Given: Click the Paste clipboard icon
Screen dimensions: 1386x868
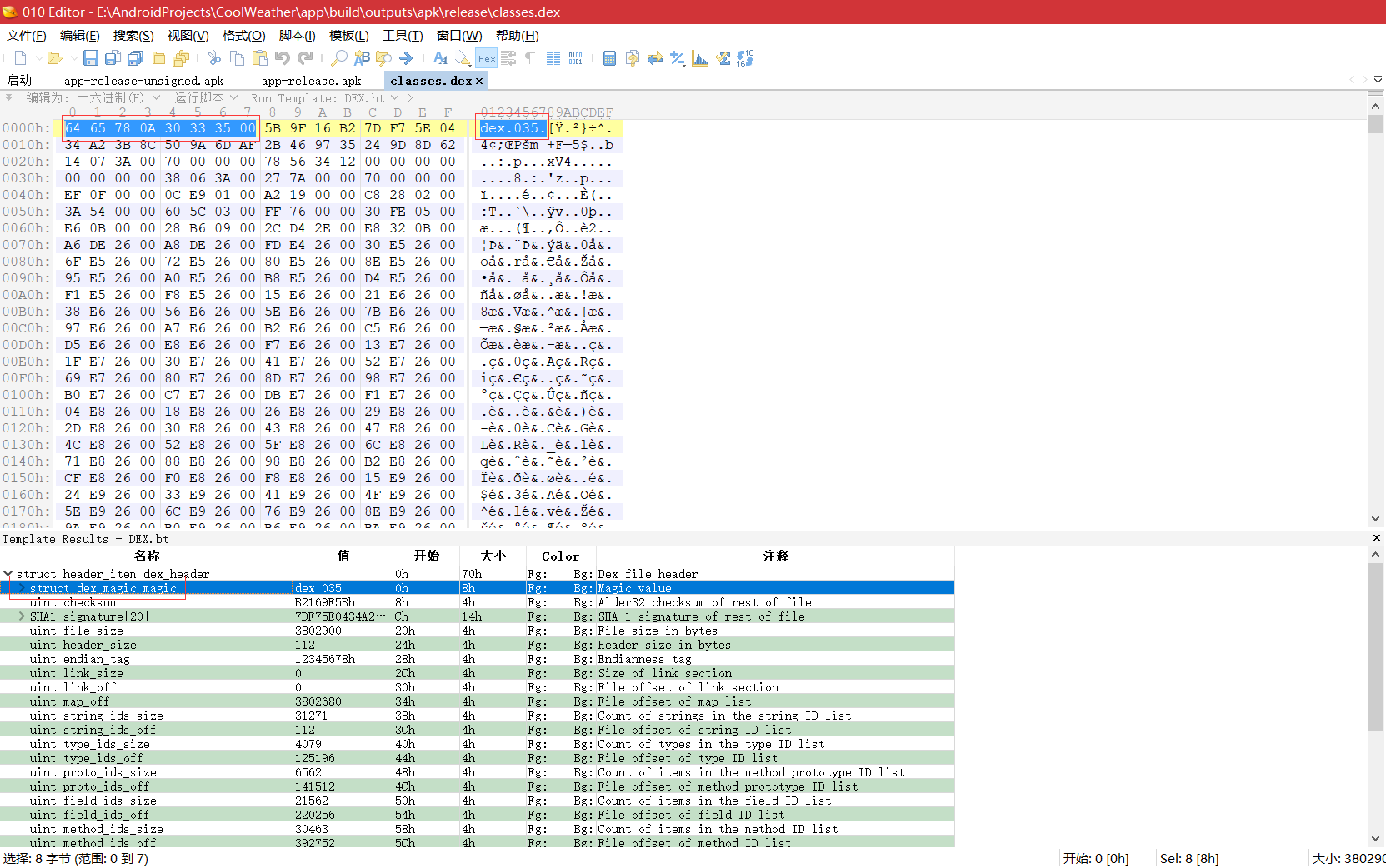Looking at the screenshot, I should click(260, 58).
